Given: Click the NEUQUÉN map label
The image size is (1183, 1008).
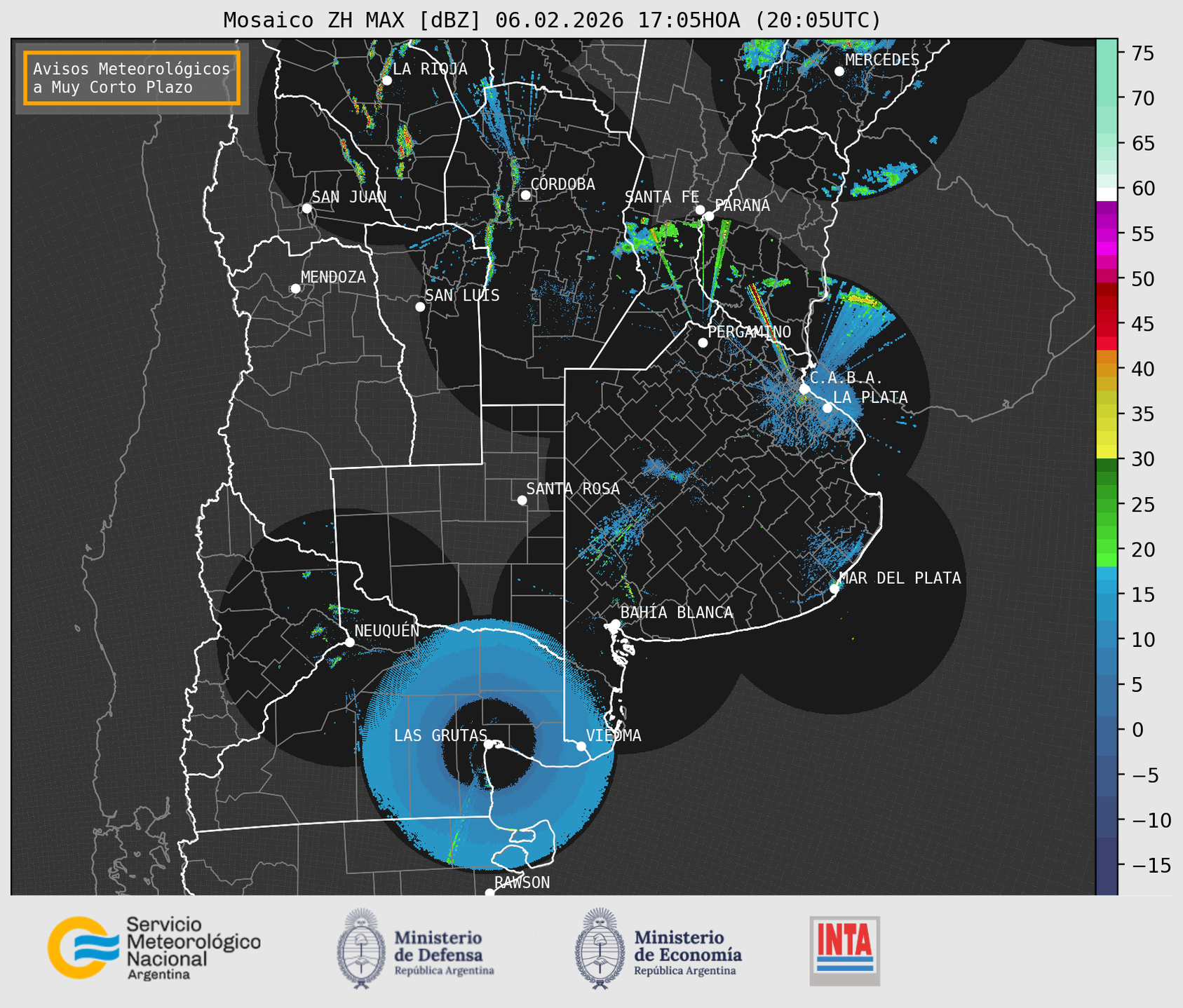Looking at the screenshot, I should click(386, 631).
